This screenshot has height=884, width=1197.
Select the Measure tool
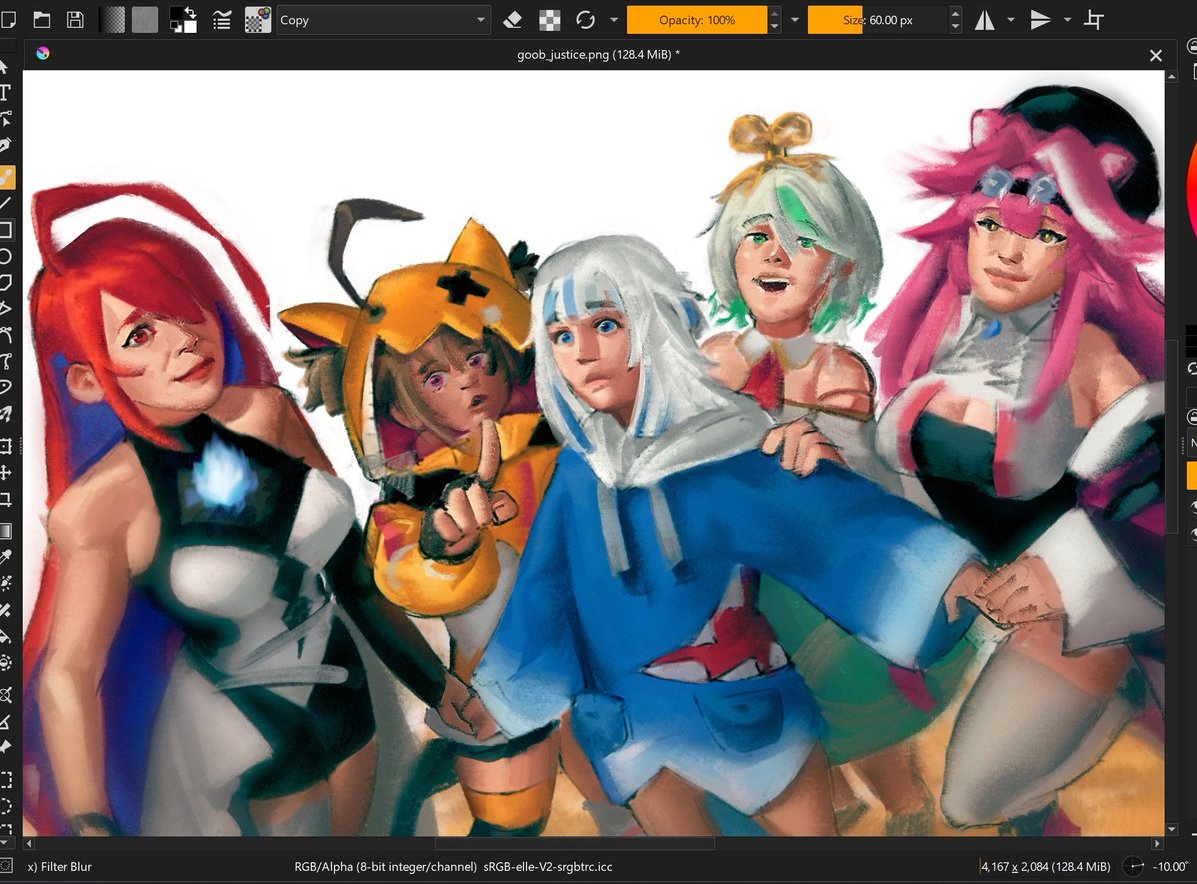[5, 721]
